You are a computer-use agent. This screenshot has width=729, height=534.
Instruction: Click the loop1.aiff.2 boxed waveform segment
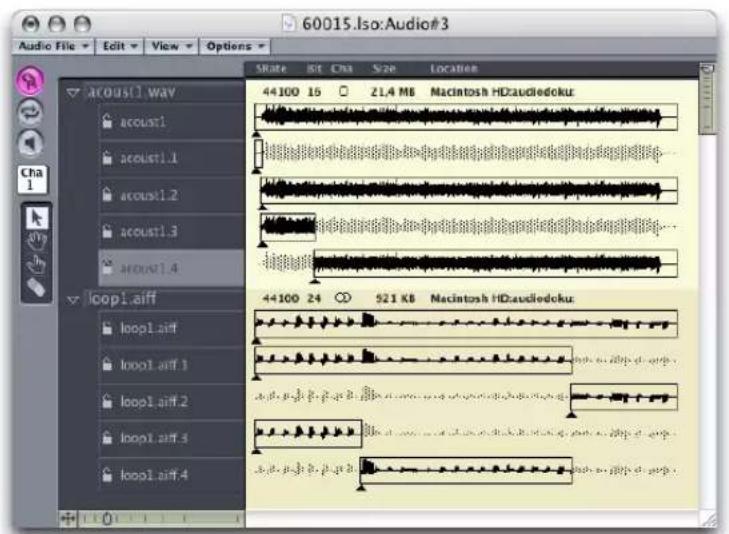coord(624,397)
